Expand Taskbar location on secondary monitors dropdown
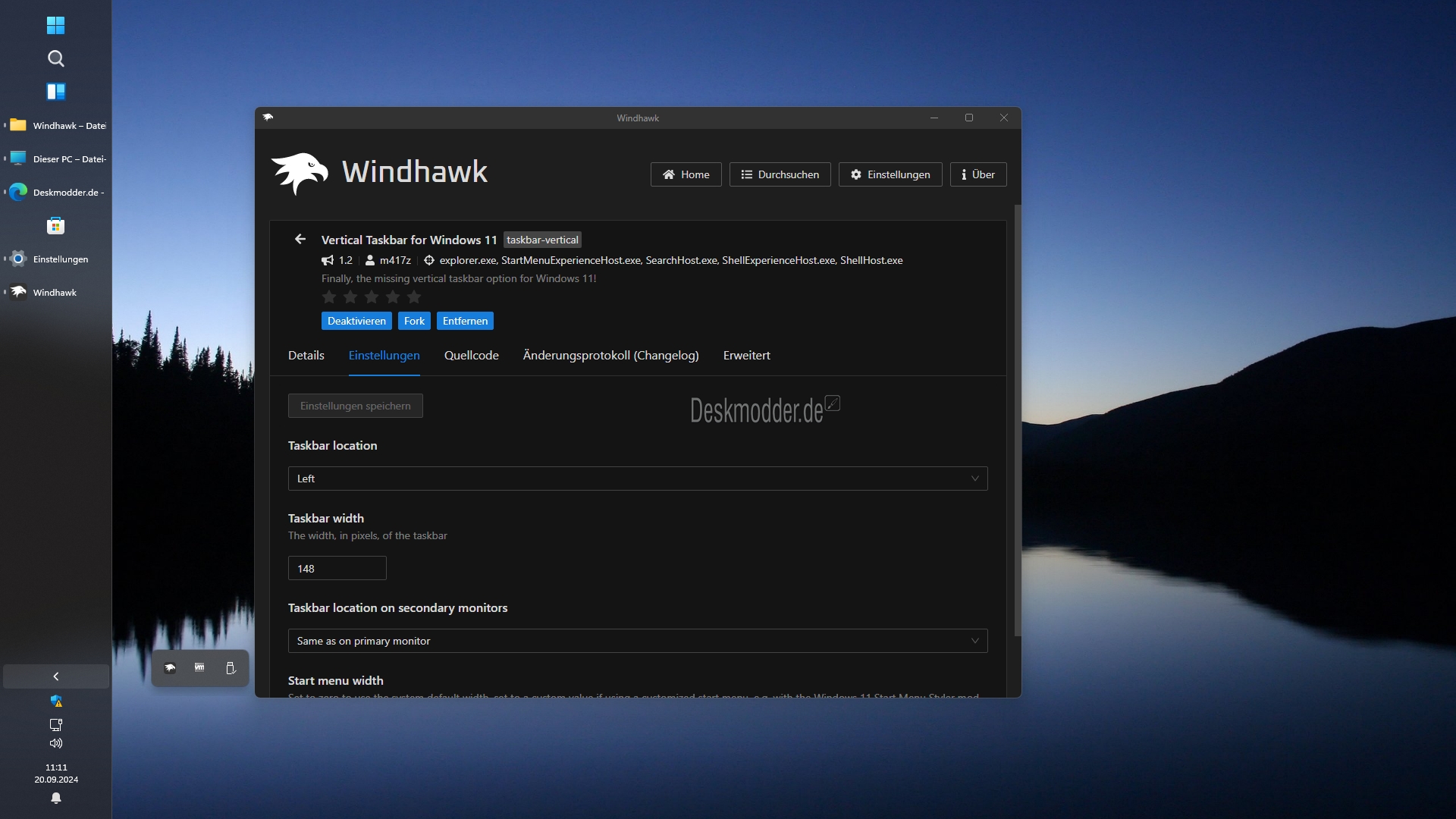1456x819 pixels. coord(638,641)
